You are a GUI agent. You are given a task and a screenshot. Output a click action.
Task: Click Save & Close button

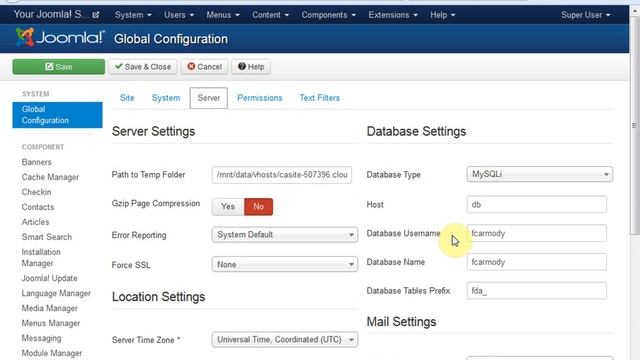pyautogui.click(x=143, y=67)
